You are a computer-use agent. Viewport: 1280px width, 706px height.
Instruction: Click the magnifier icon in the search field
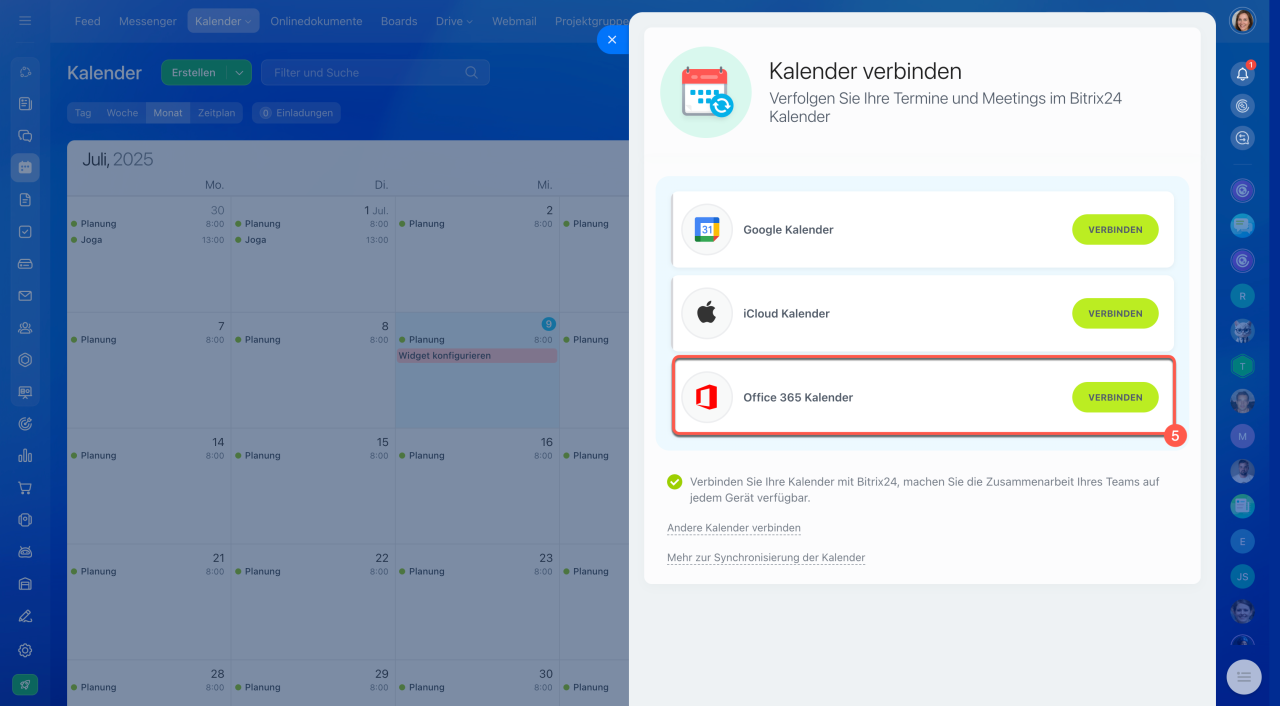tap(472, 73)
